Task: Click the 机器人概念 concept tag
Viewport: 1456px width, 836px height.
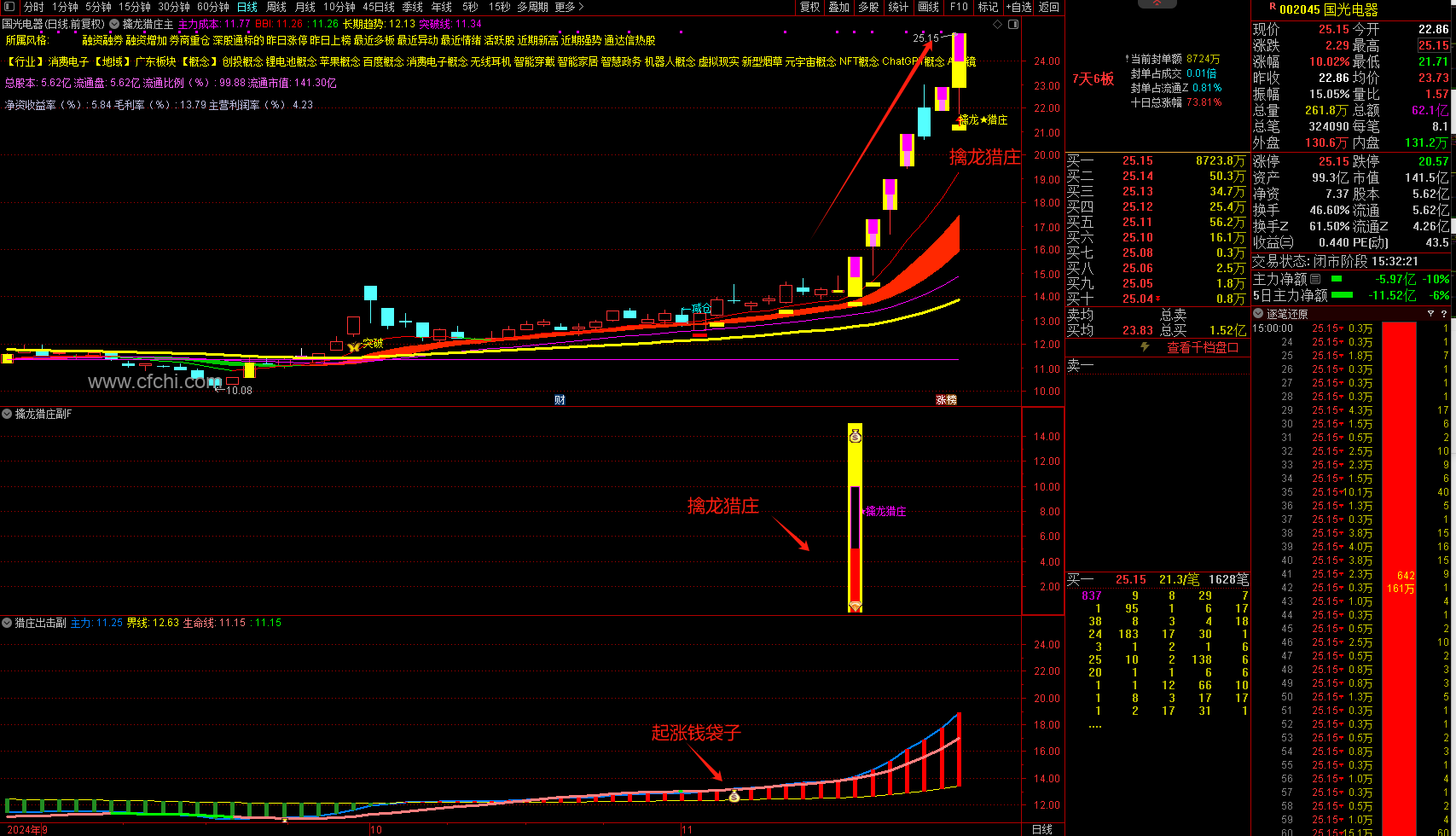Action: coord(670,61)
